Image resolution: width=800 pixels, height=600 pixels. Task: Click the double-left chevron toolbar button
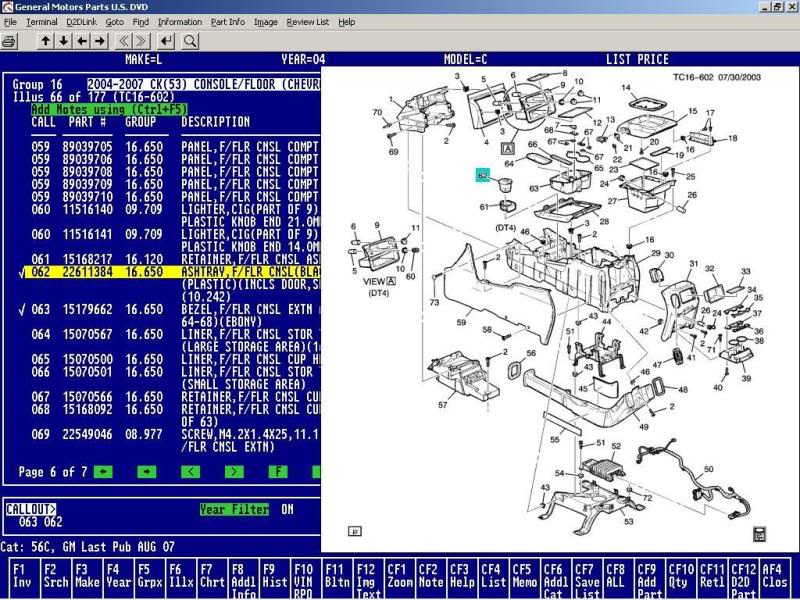click(x=124, y=41)
